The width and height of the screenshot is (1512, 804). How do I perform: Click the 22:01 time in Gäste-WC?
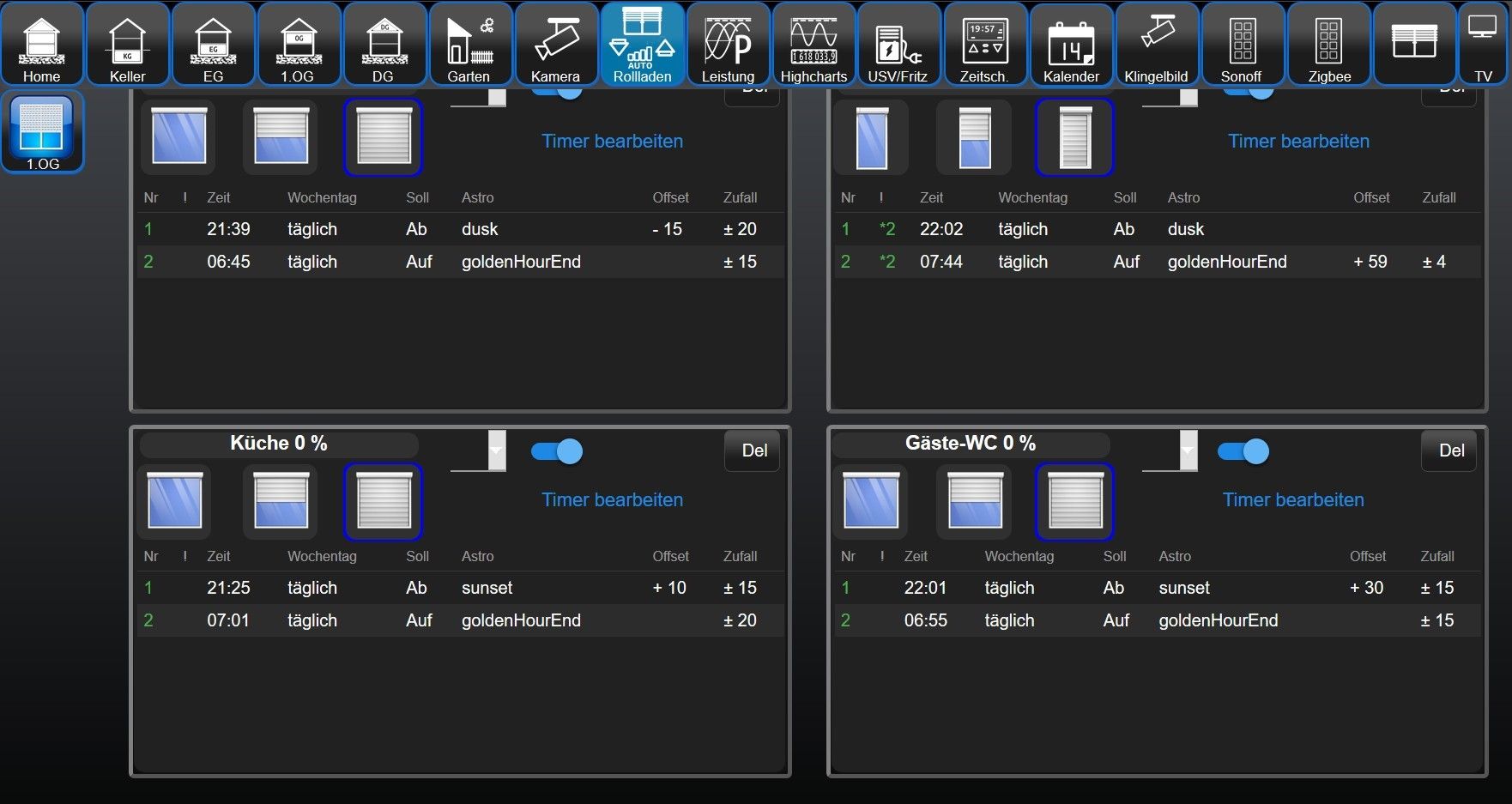coord(926,588)
